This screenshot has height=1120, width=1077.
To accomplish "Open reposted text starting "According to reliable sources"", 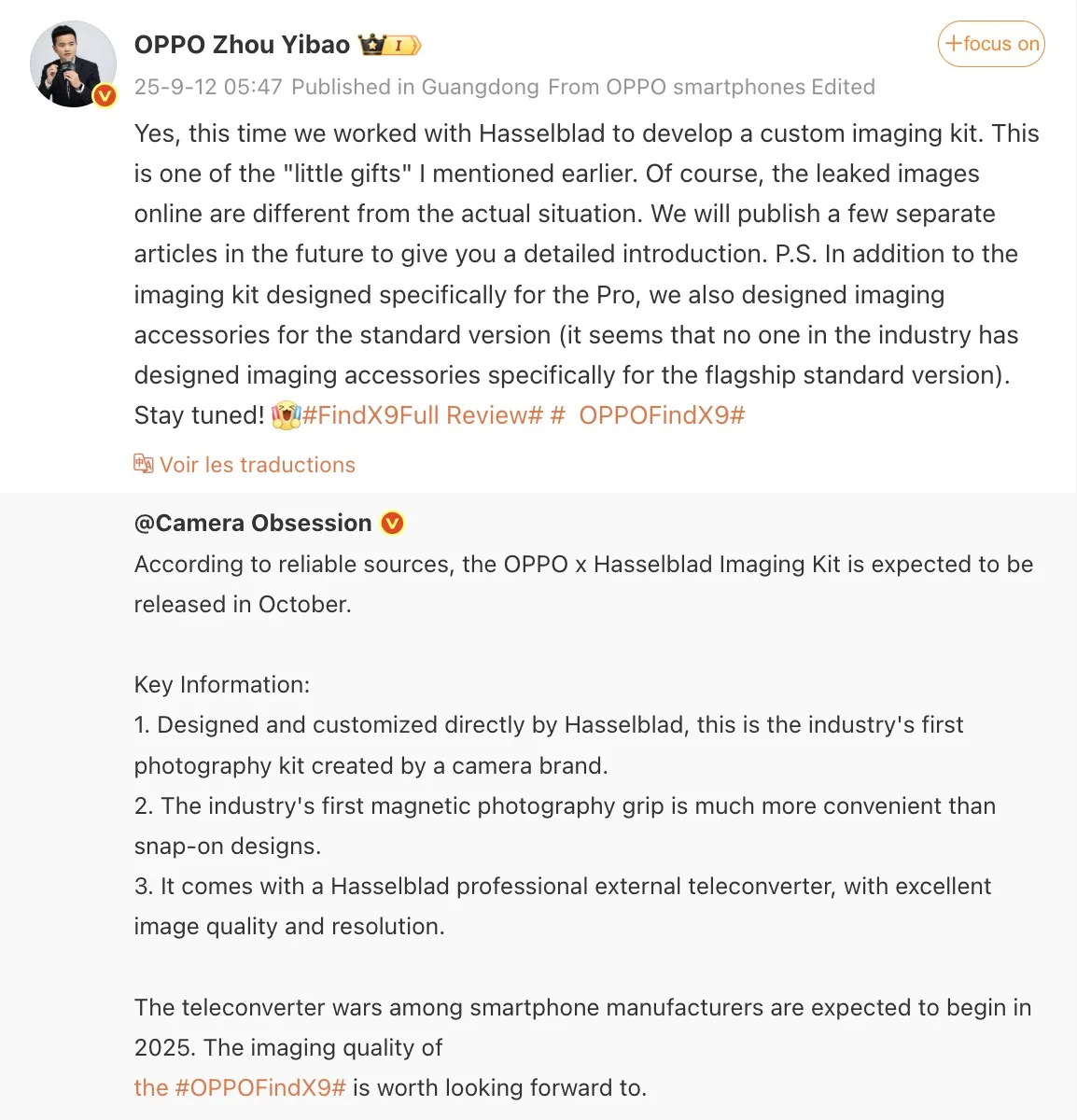I will point(583,565).
